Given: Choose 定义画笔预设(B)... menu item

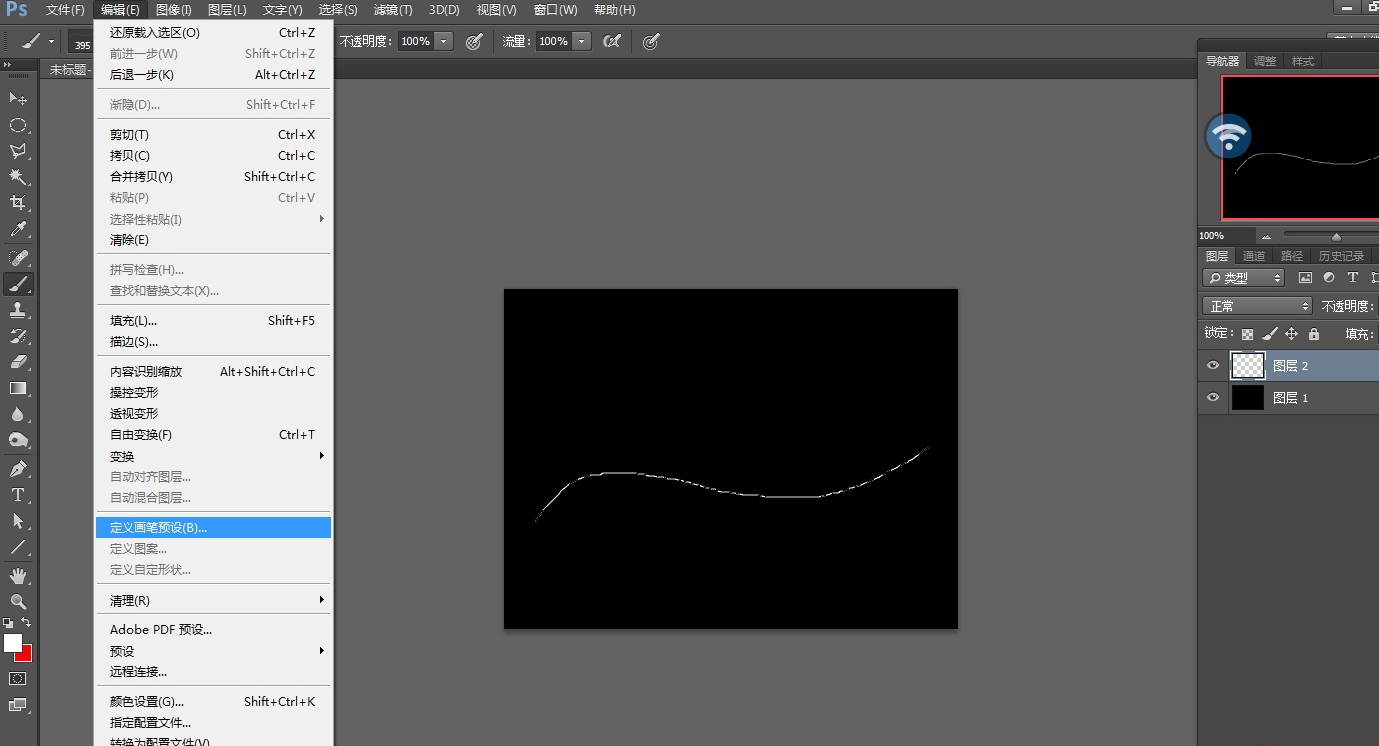Looking at the screenshot, I should pos(213,527).
